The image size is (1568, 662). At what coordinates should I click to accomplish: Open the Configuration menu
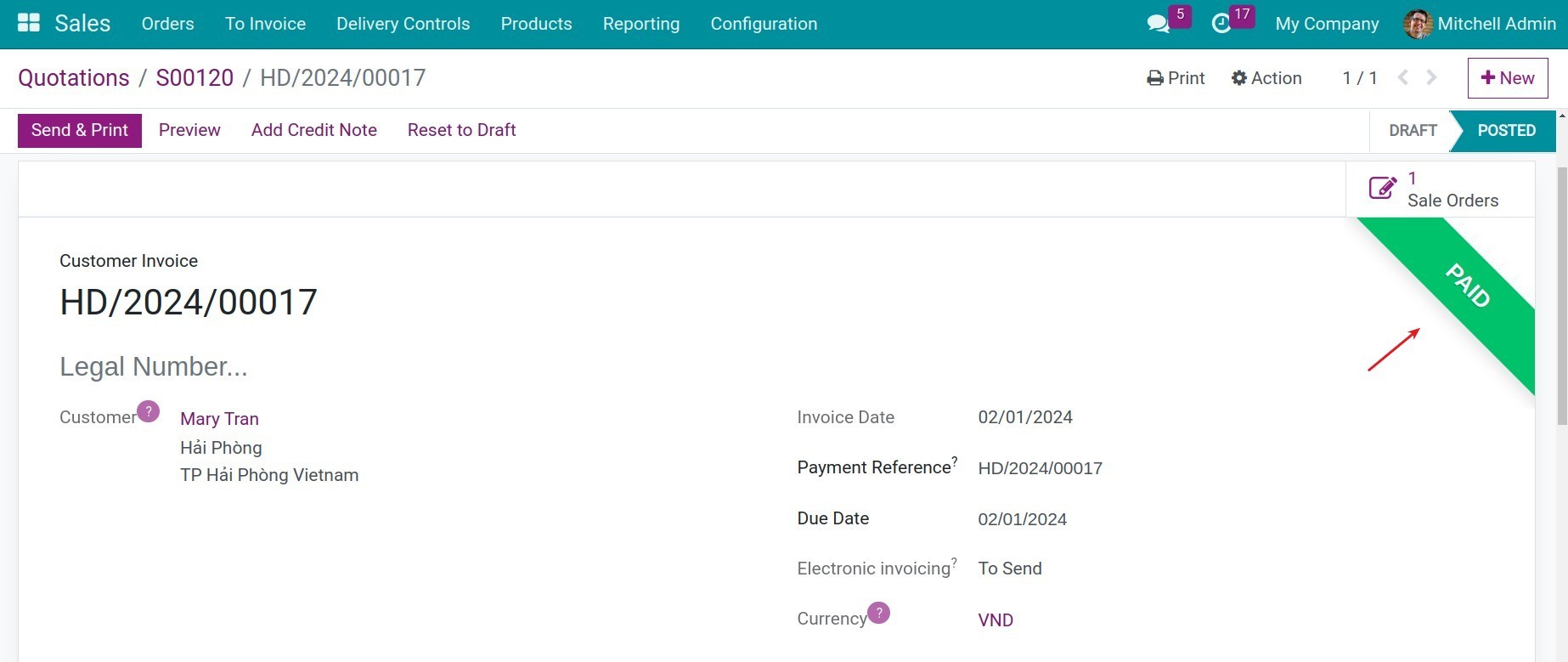(764, 24)
